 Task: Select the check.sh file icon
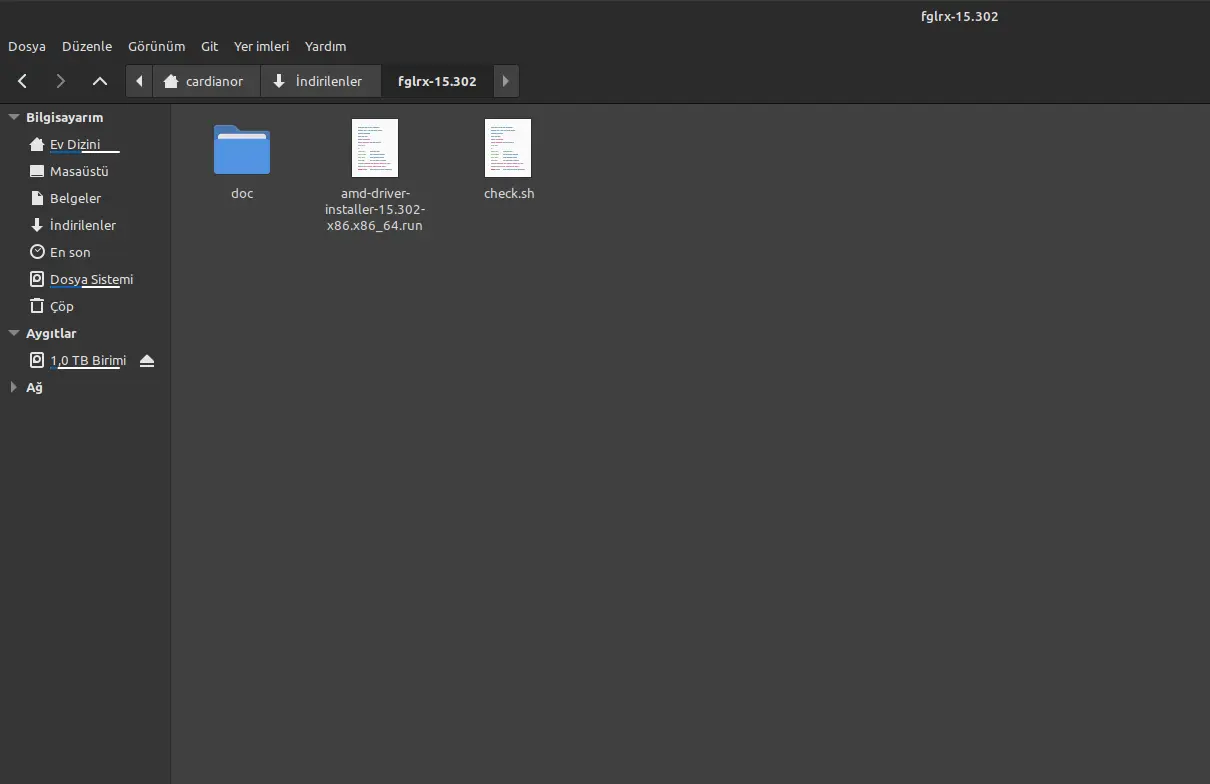(508, 148)
